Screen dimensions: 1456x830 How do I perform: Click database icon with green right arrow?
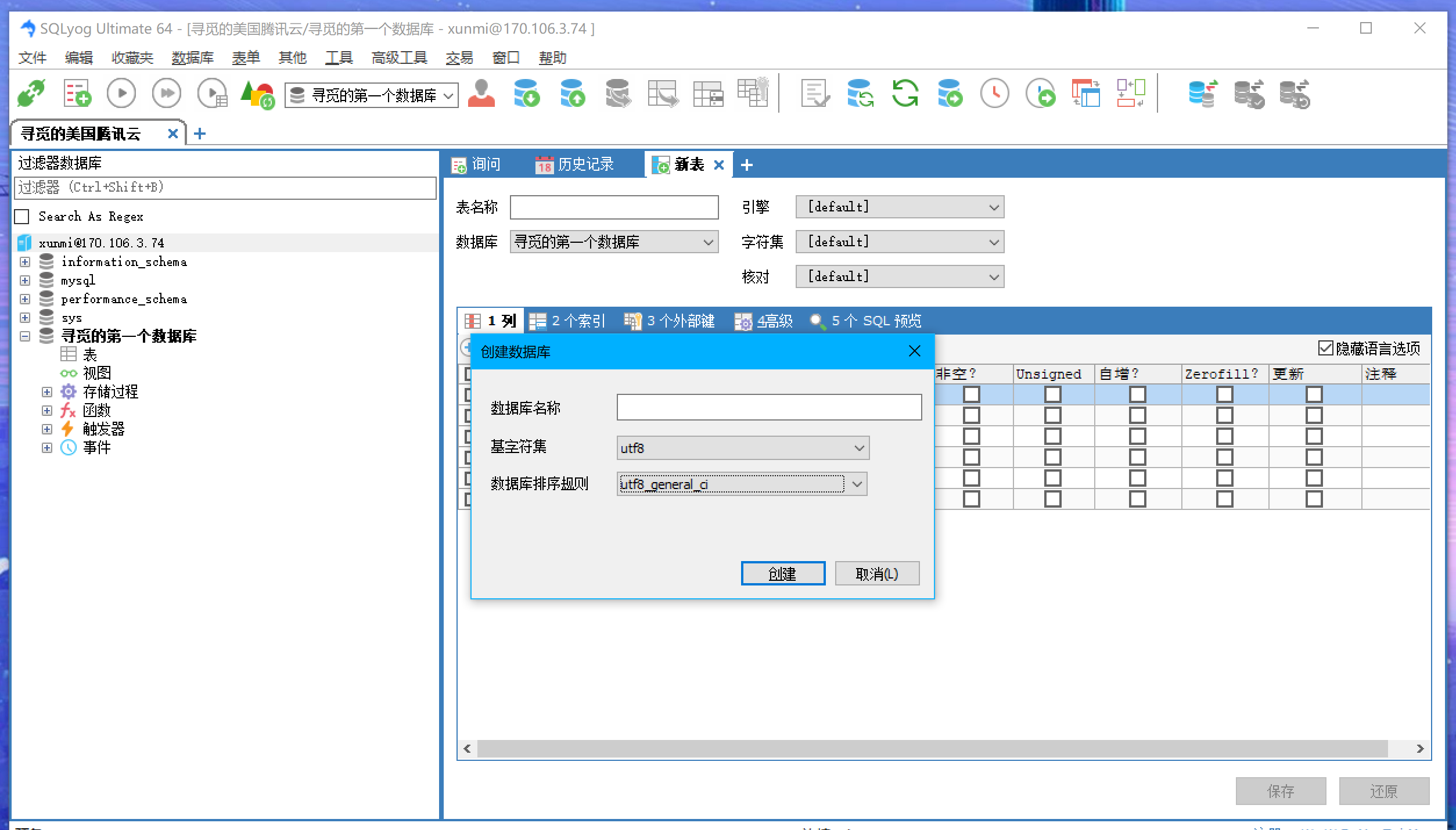(950, 94)
